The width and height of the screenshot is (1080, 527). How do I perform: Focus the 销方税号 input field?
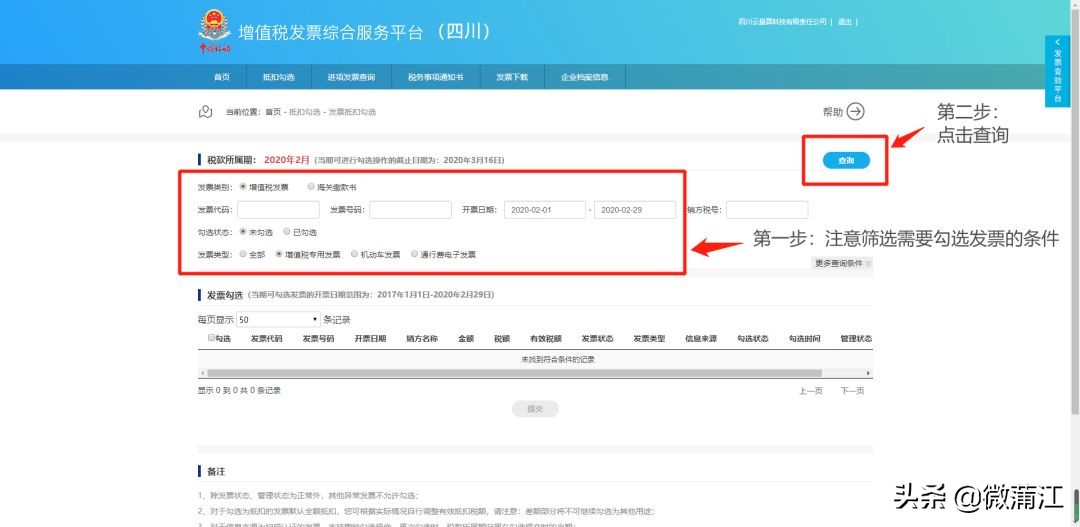[x=767, y=210]
